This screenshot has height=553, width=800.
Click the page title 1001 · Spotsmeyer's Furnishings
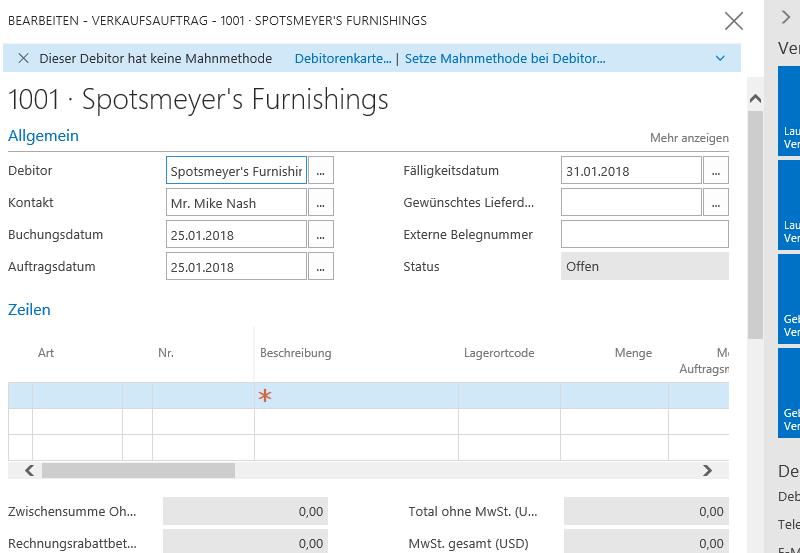[198, 99]
